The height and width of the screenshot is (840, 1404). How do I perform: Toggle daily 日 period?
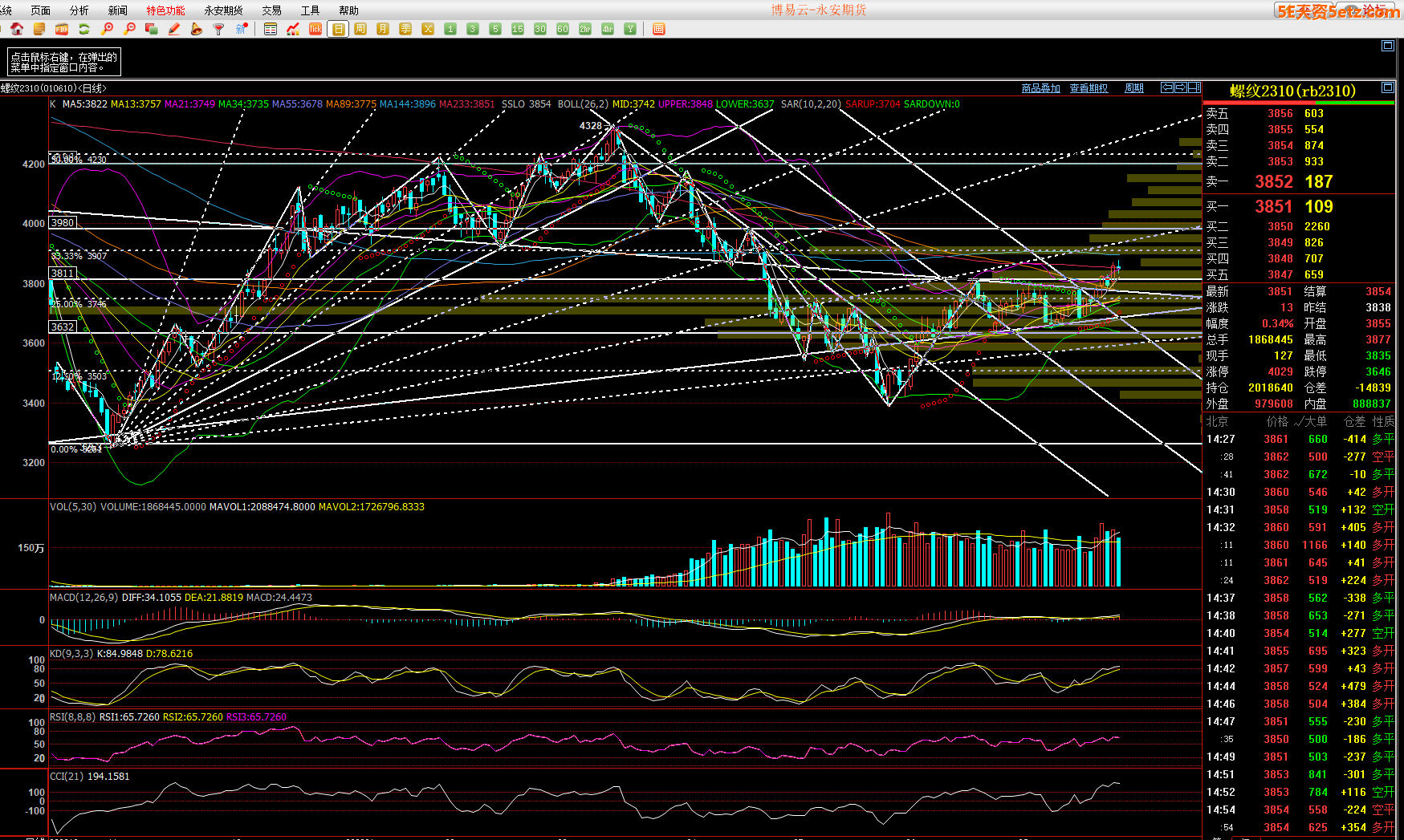coord(338,29)
